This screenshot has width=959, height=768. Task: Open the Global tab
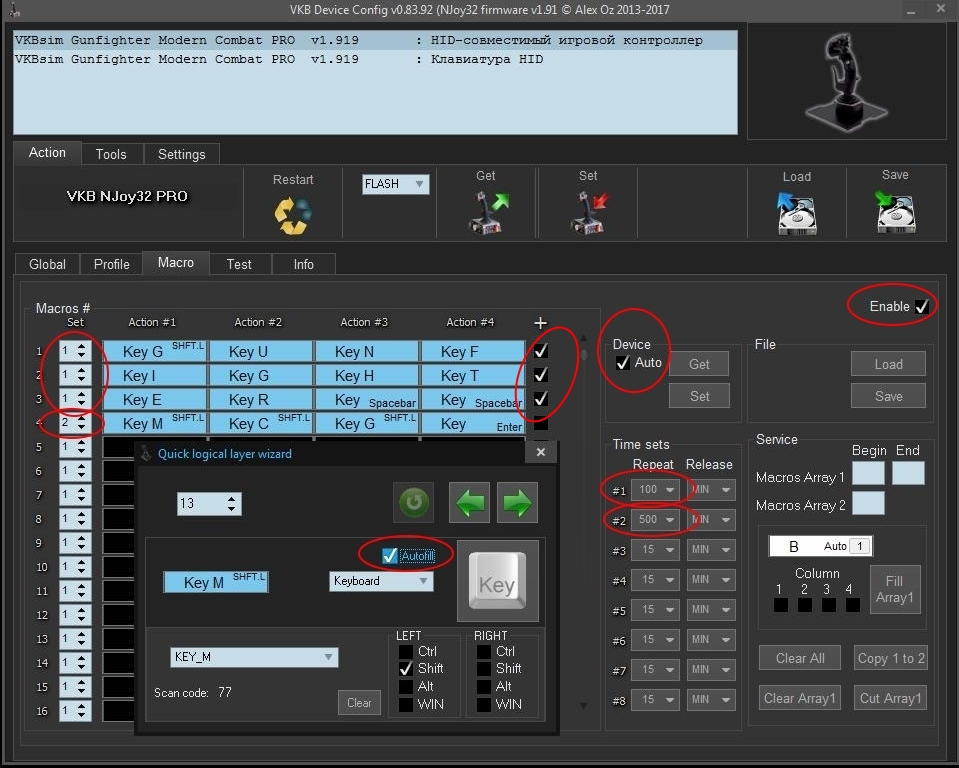47,264
